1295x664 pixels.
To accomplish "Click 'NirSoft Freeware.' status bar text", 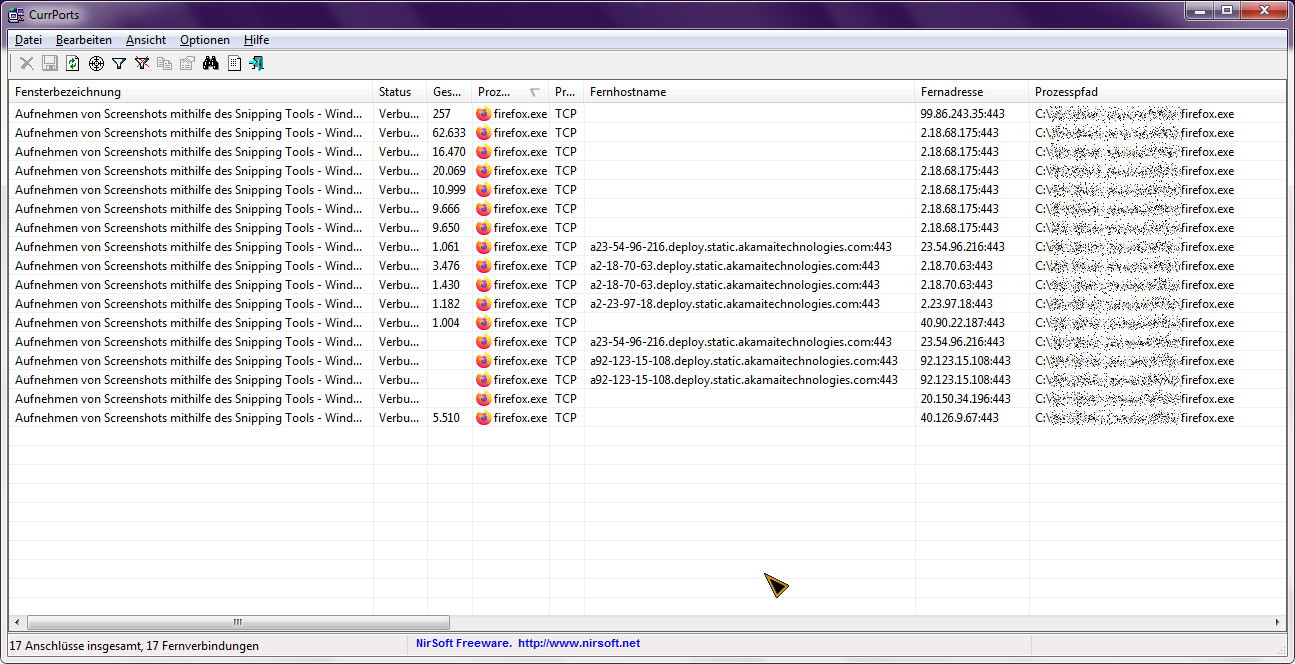I will point(464,644).
